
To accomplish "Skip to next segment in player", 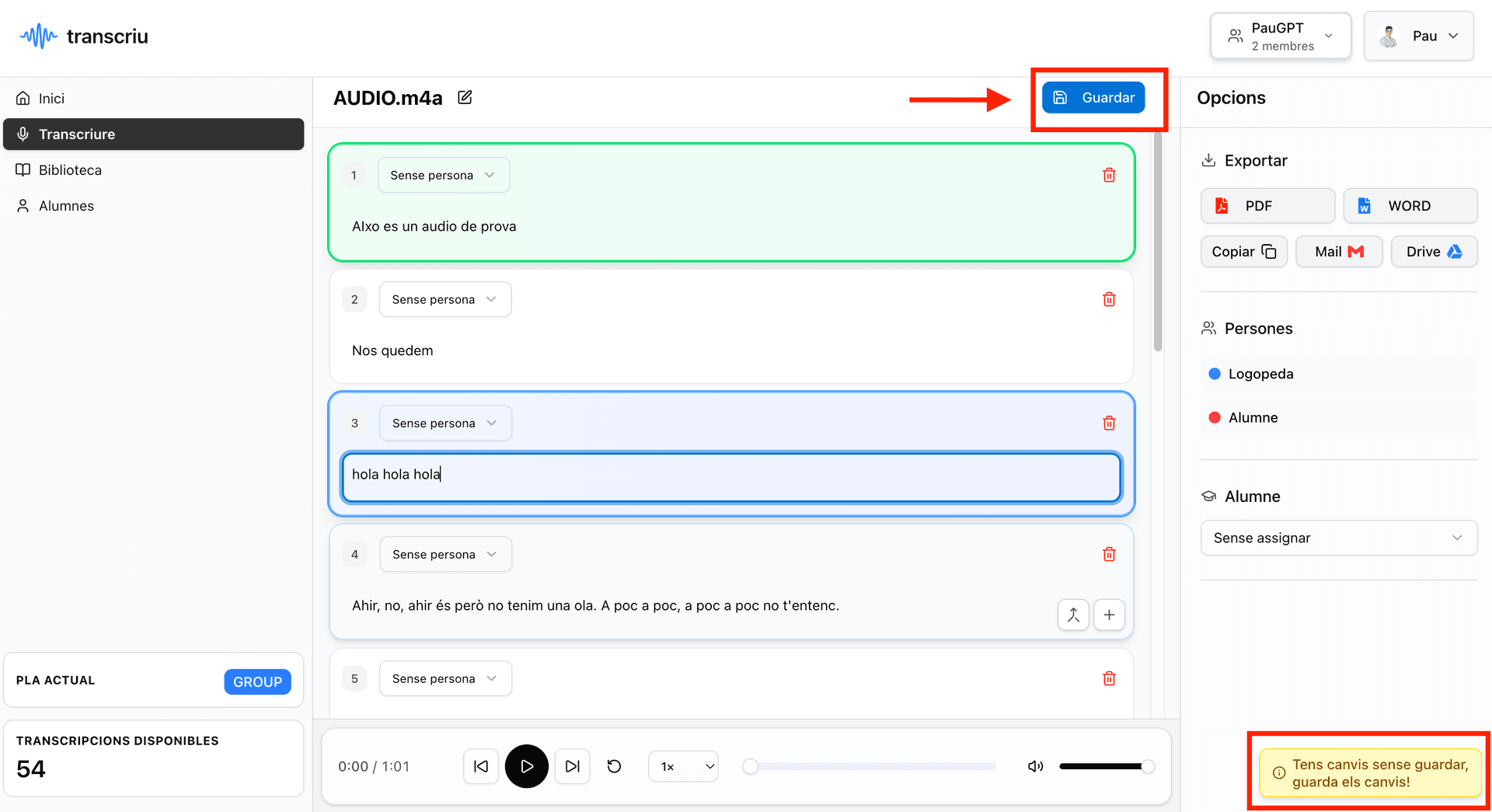I will pos(573,767).
